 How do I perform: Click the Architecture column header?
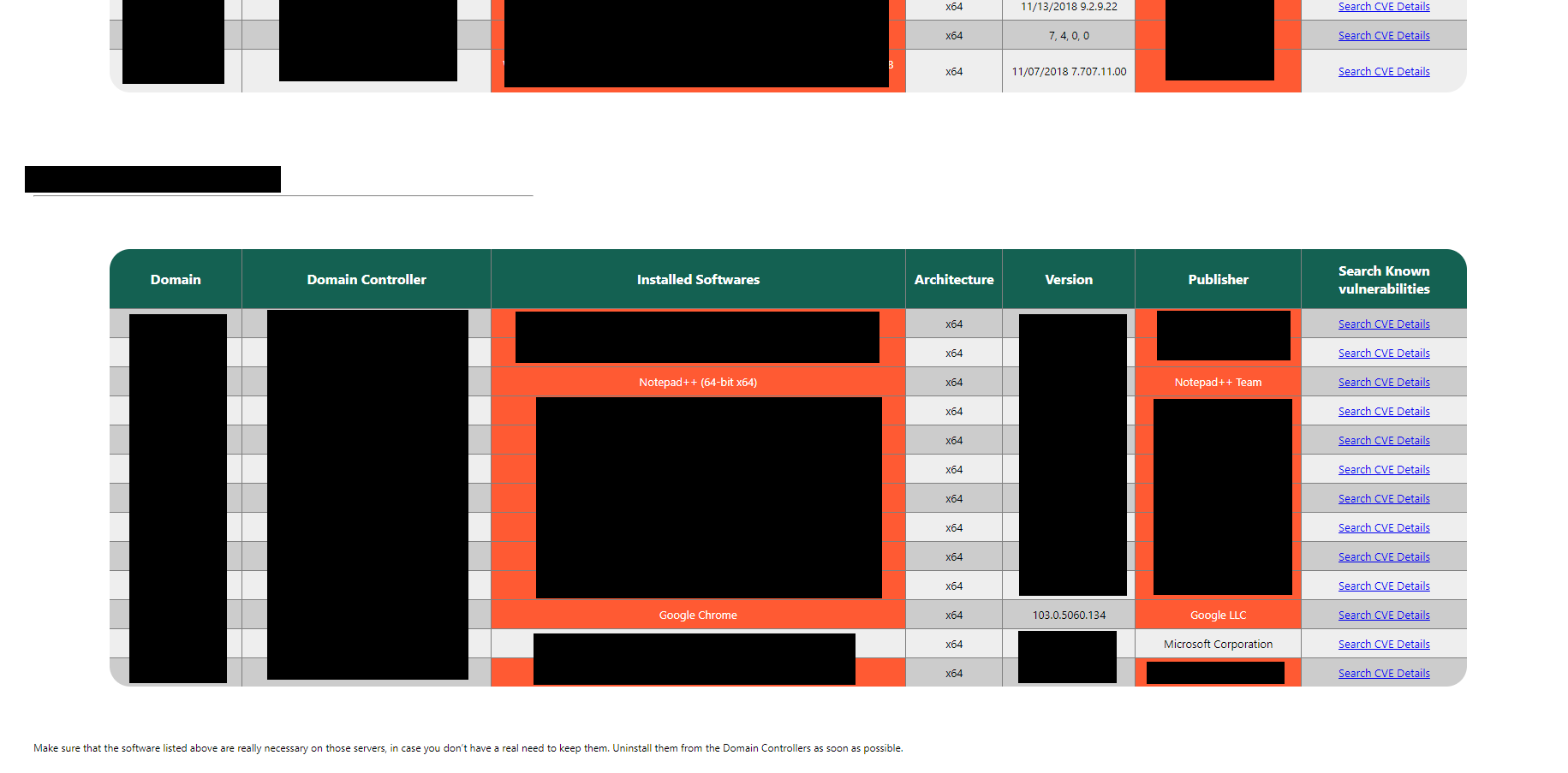(x=954, y=280)
